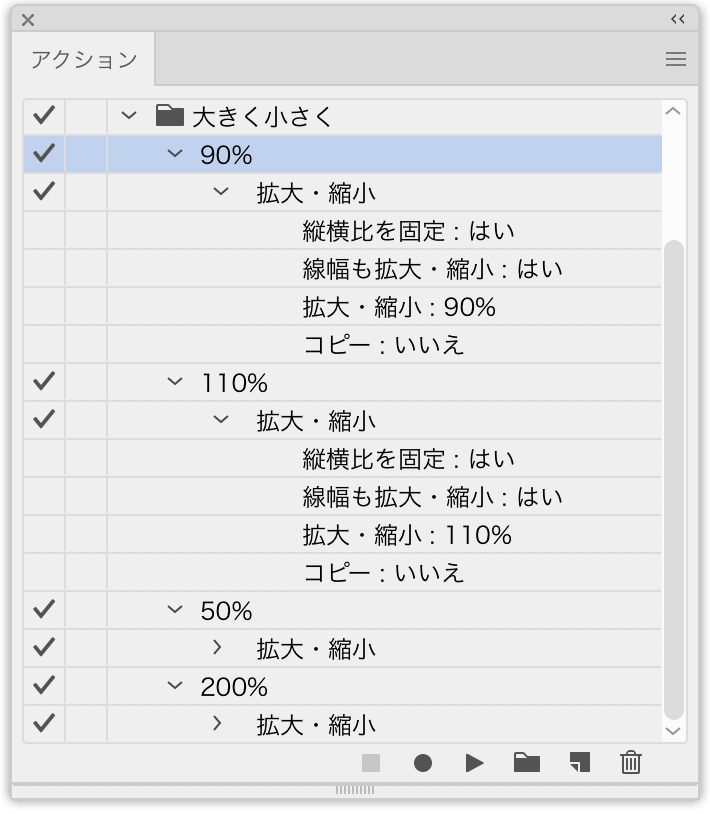Click the stop playing/recording square button
Screen dimensions: 710x814
tap(371, 763)
